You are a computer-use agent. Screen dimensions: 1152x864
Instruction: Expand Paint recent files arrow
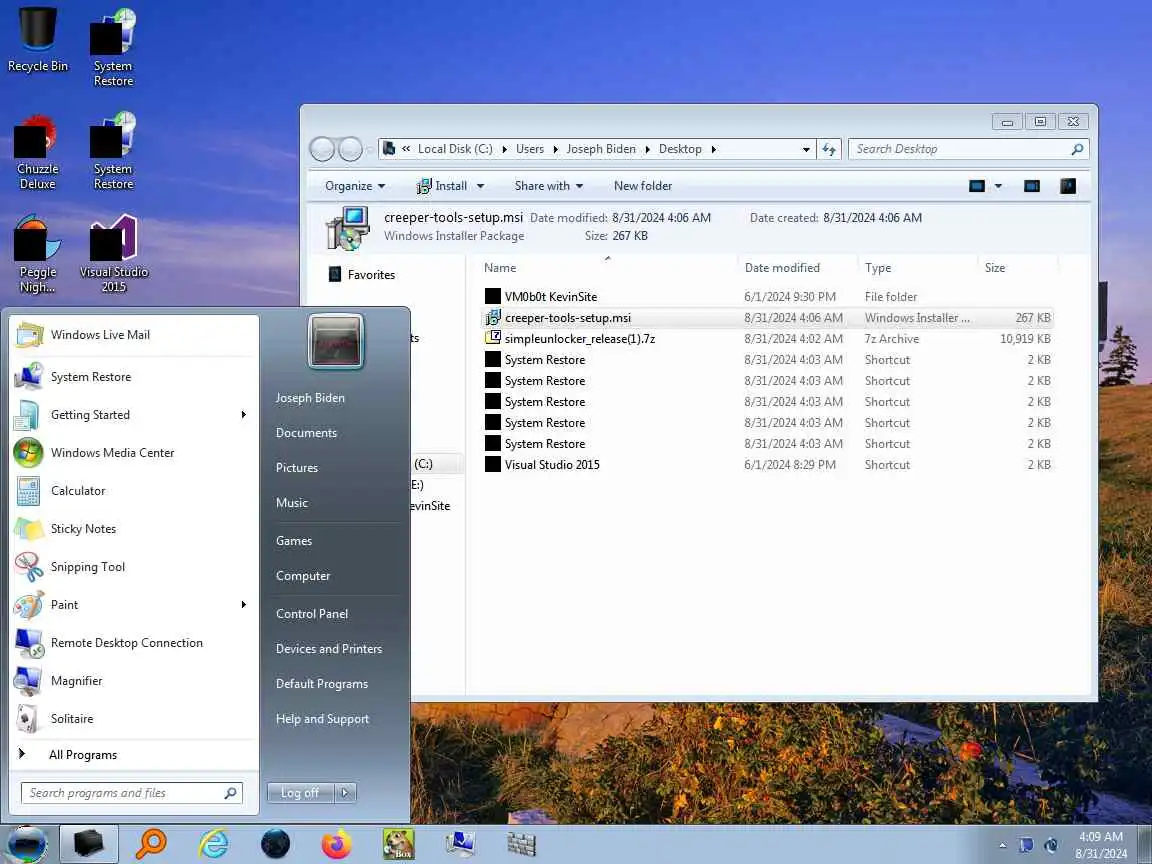pos(244,605)
